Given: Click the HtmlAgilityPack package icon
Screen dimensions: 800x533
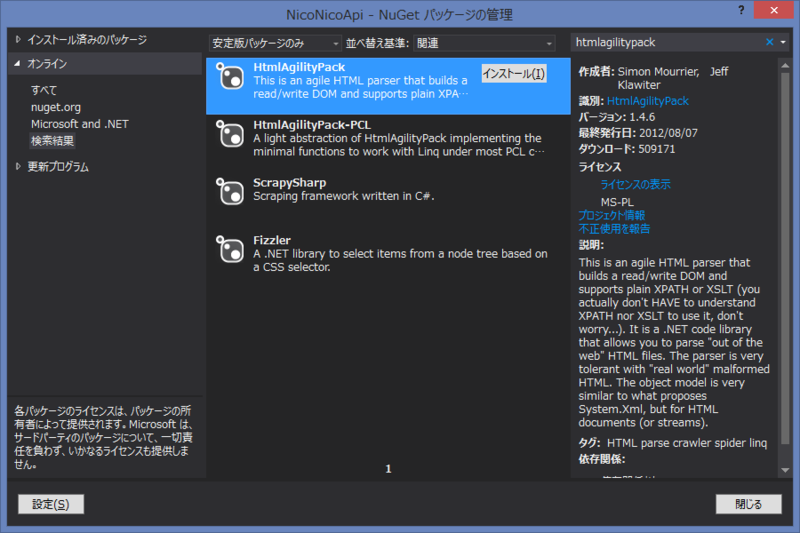Looking at the screenshot, I should coord(230,76).
